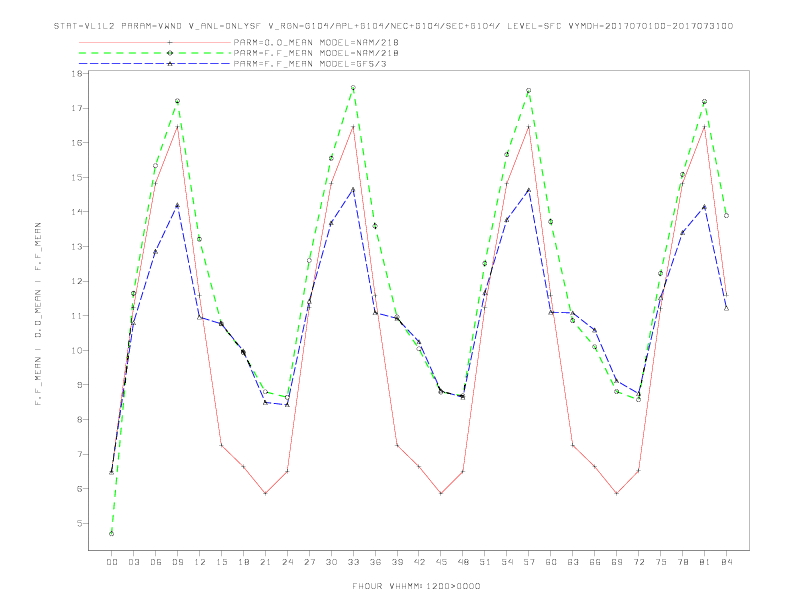Click y-axis tick label 18
Viewport: 792px width, 612px height.
pyautogui.click(x=77, y=74)
